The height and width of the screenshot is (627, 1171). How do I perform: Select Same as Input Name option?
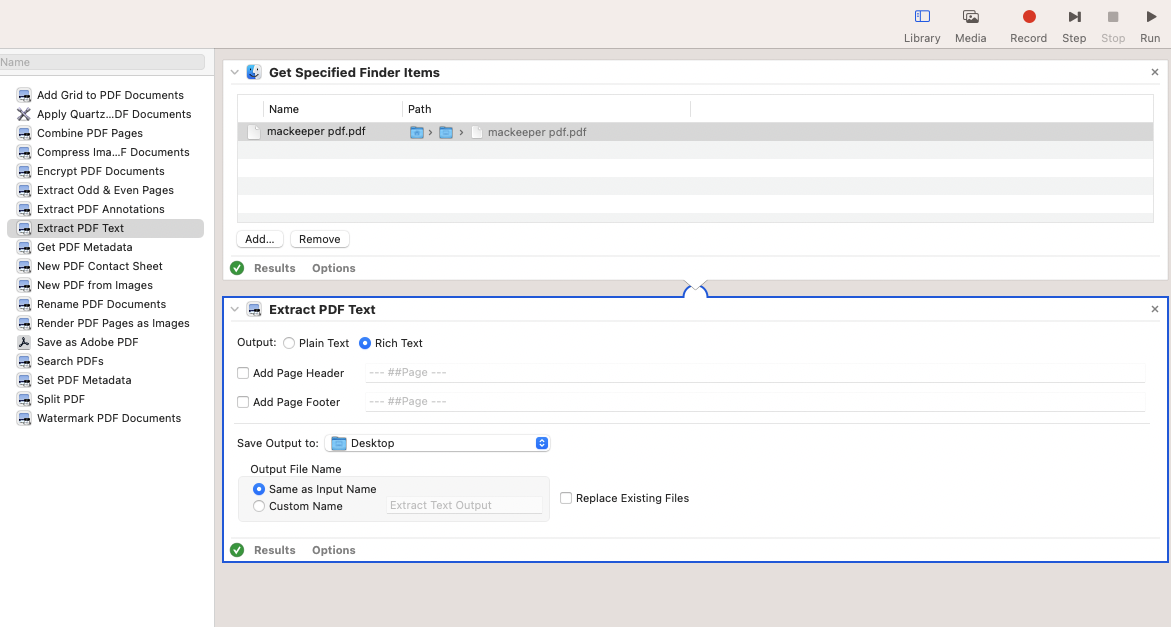click(x=259, y=490)
